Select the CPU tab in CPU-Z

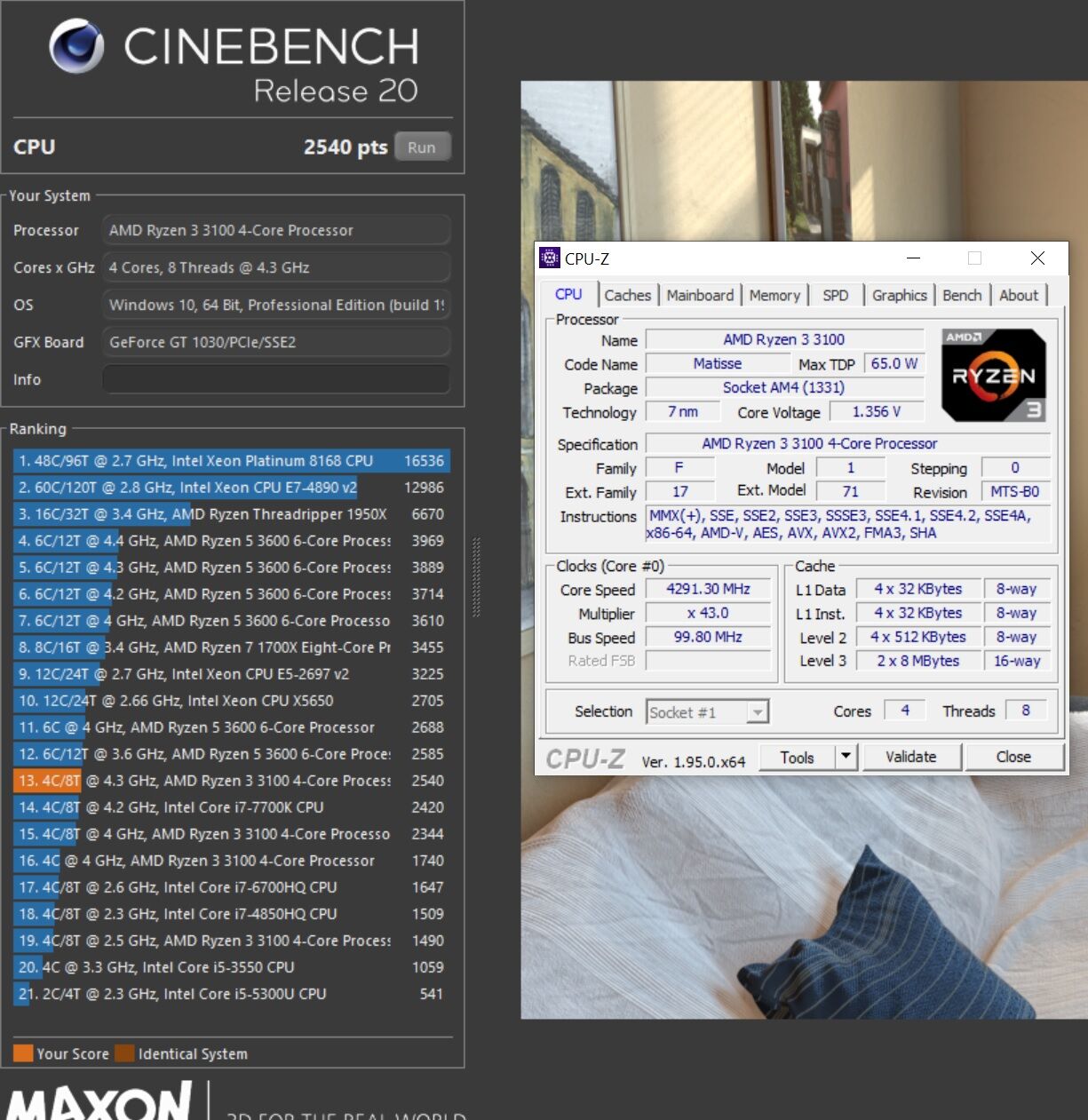(x=568, y=294)
